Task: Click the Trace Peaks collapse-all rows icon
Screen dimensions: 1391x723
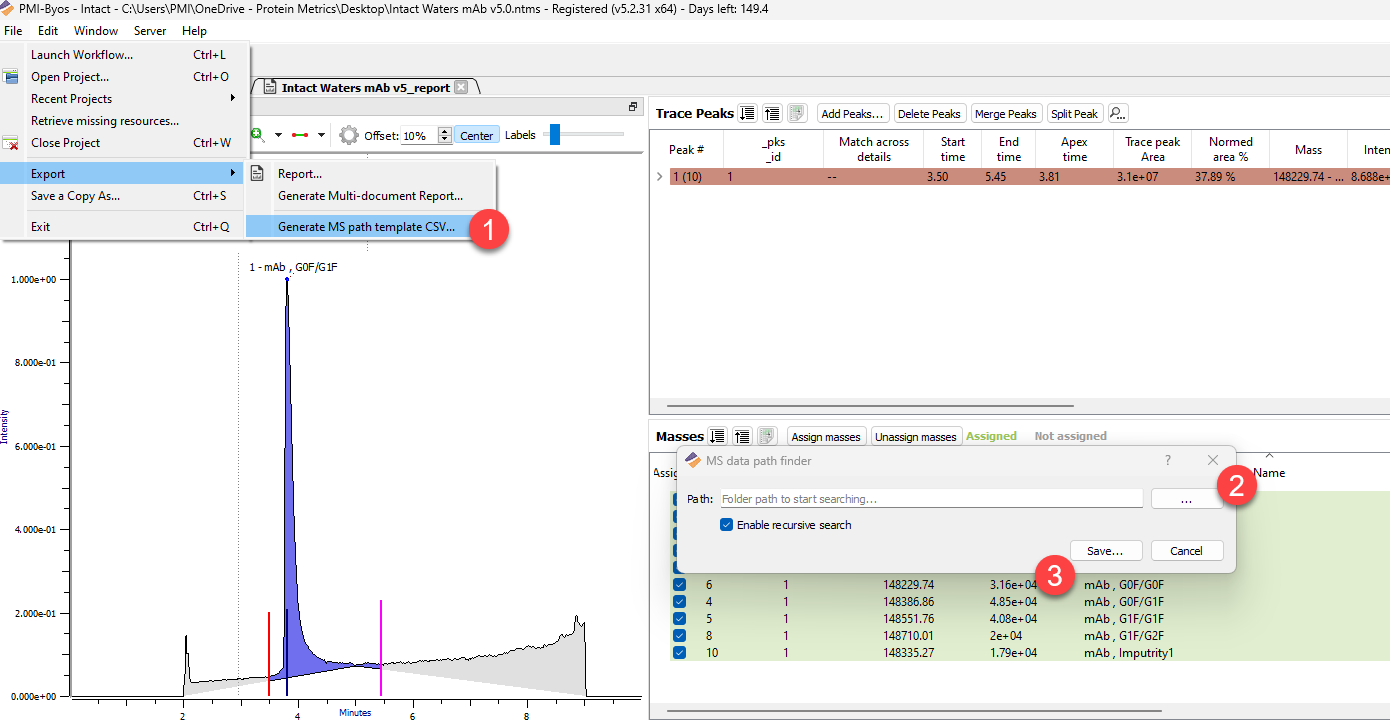Action: point(772,114)
